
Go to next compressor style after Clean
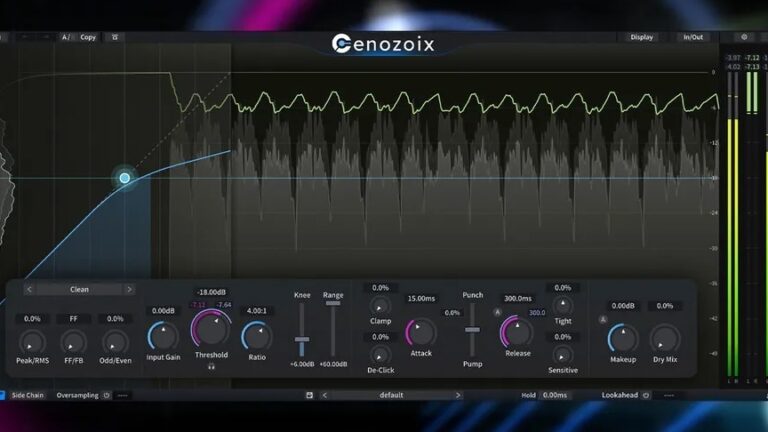pyautogui.click(x=129, y=289)
